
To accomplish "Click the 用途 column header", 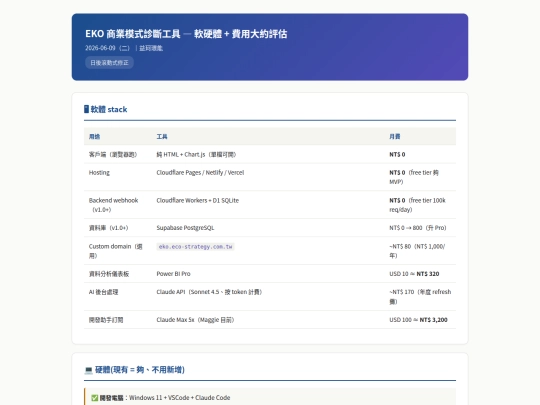I will tap(94, 136).
